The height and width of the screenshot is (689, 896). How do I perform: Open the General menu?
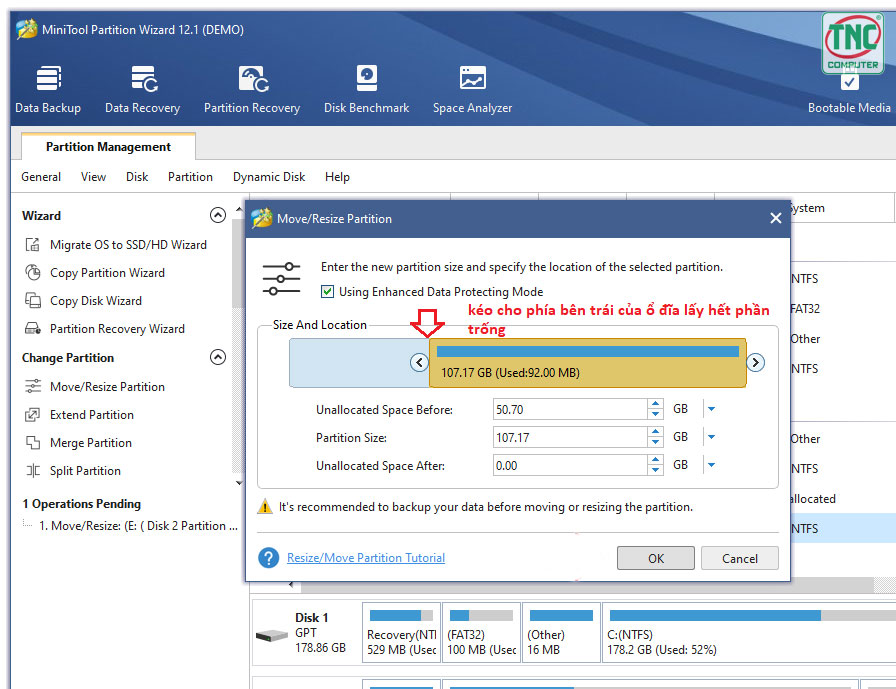tap(41, 177)
